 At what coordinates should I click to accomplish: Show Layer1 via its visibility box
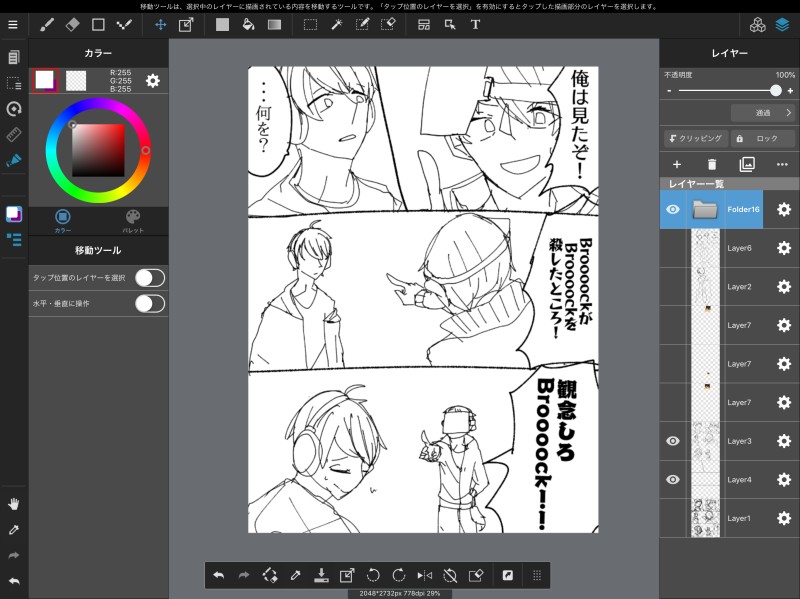(673, 518)
